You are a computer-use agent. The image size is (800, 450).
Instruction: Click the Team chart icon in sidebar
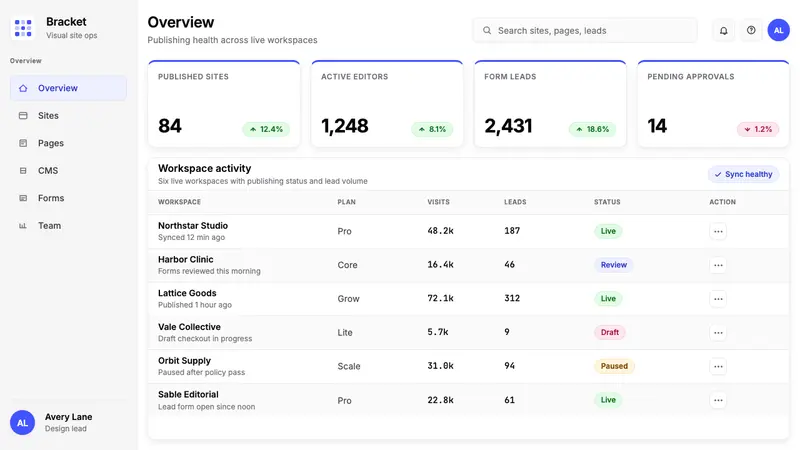23,226
